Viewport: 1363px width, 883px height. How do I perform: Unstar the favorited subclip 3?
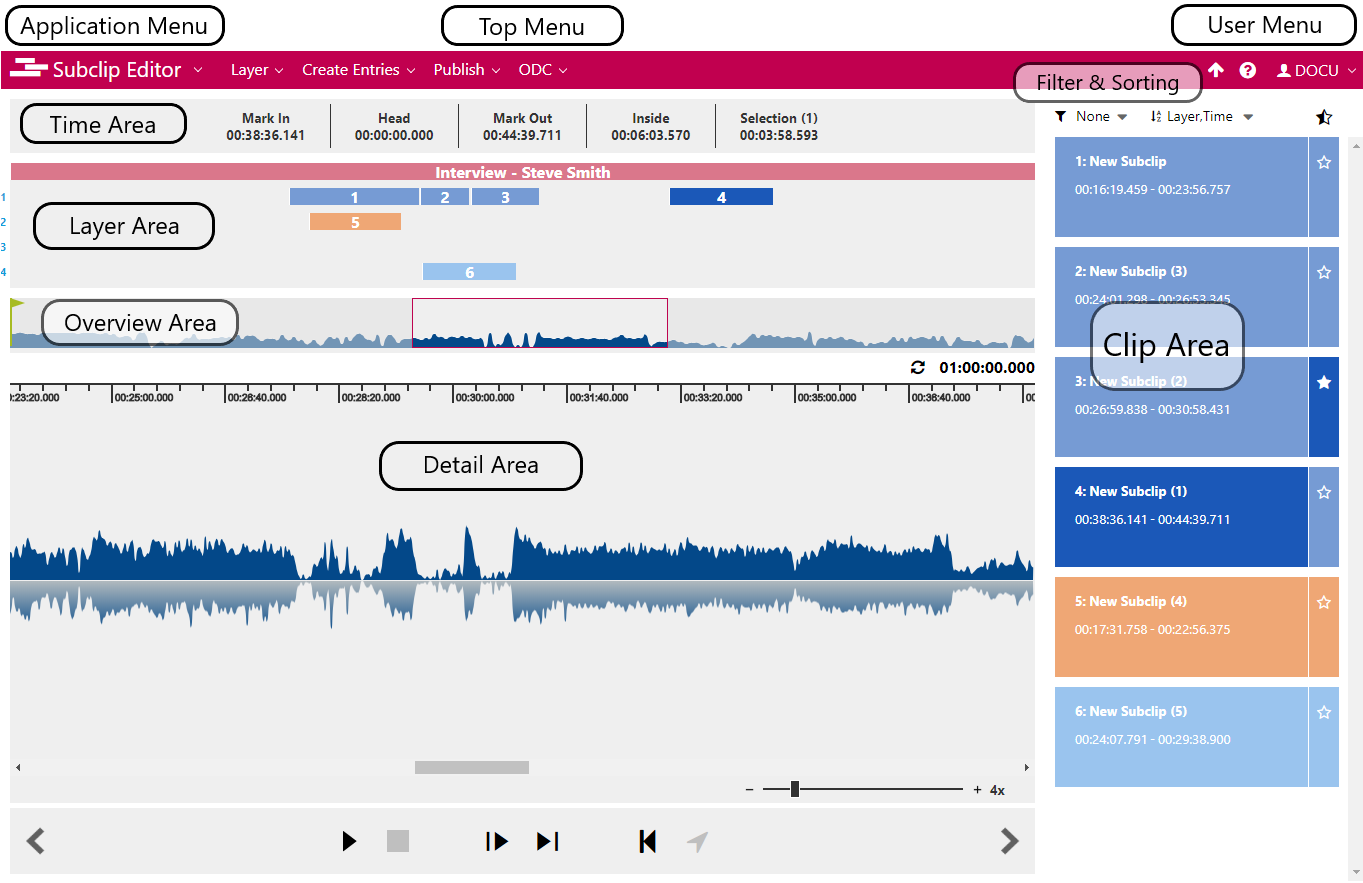pyautogui.click(x=1324, y=382)
